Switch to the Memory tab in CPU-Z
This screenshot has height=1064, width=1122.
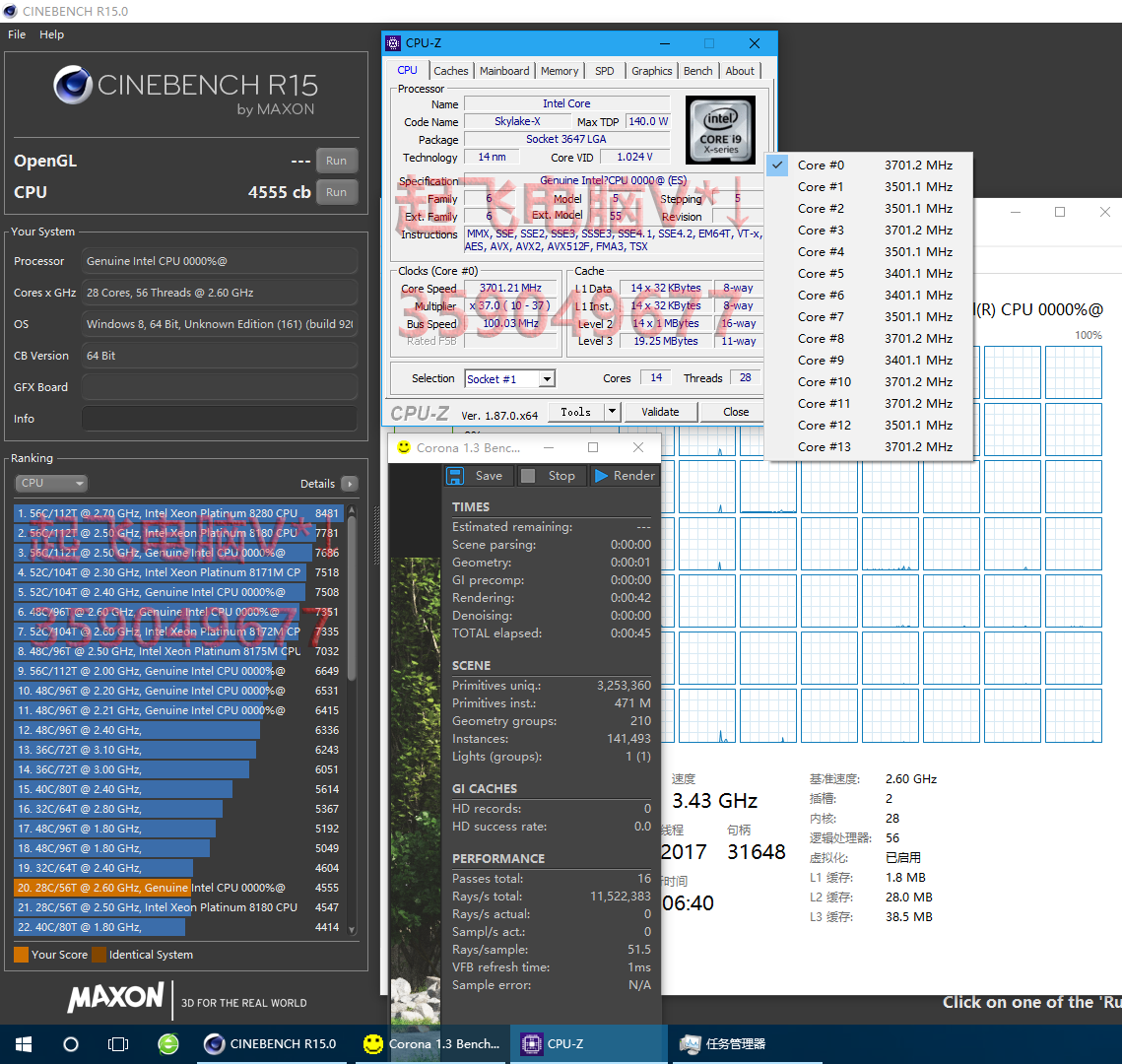coord(560,71)
